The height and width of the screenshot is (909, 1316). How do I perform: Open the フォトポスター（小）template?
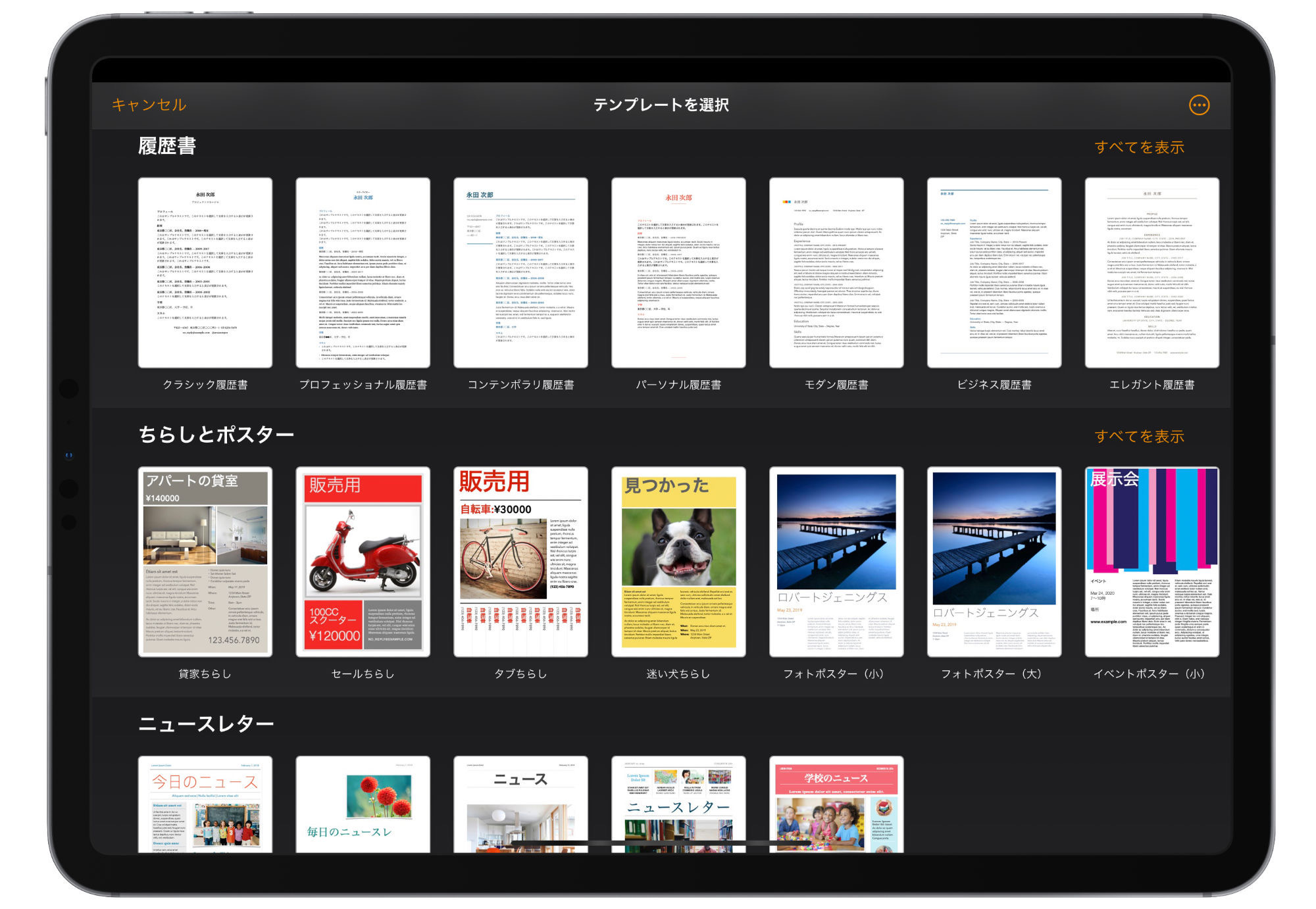836,562
